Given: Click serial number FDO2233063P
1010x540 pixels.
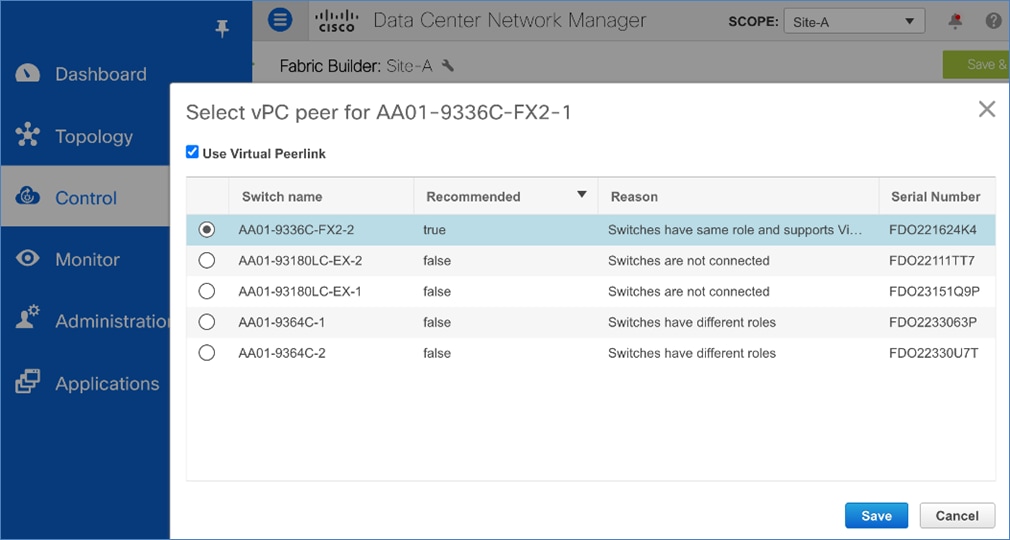Looking at the screenshot, I should tap(933, 322).
